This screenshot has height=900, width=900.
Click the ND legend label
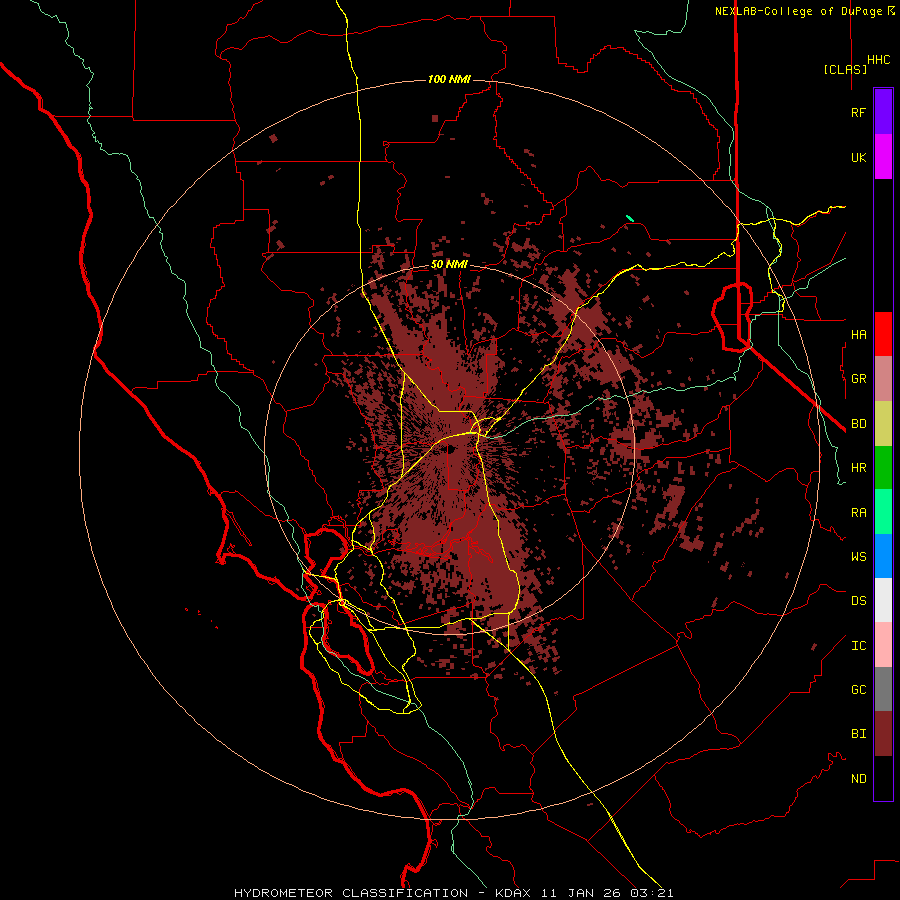858,778
